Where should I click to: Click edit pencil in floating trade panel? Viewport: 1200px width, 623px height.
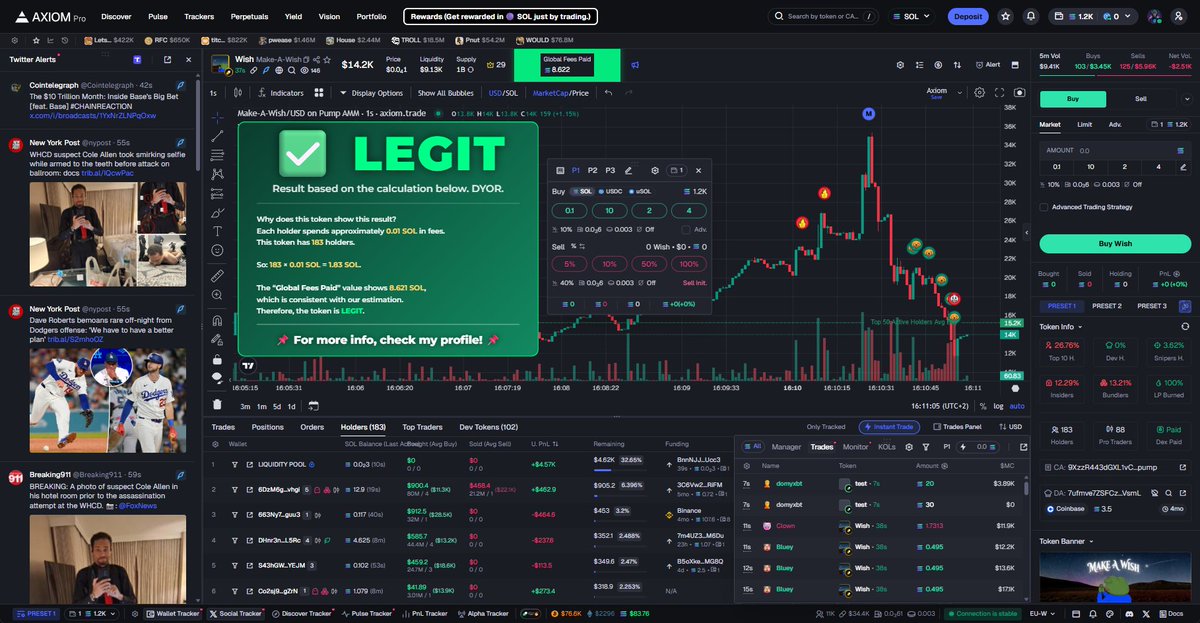click(x=628, y=171)
